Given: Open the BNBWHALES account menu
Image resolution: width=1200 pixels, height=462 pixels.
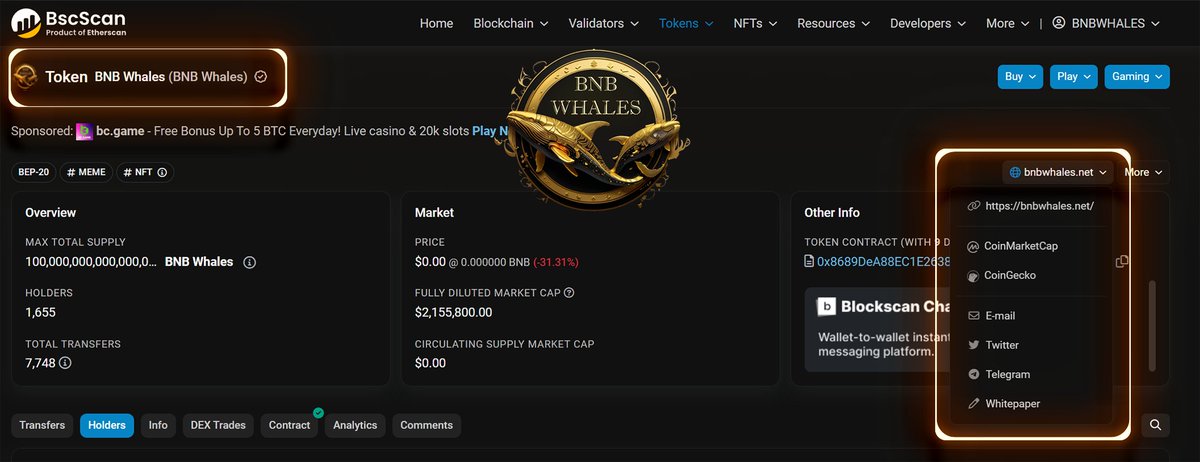Looking at the screenshot, I should pyautogui.click(x=1105, y=23).
